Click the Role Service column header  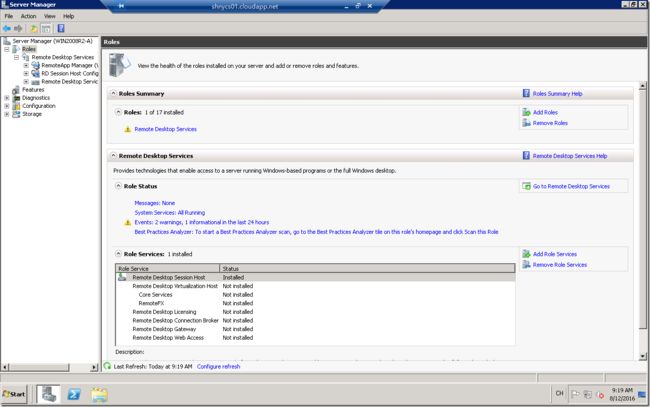(x=167, y=269)
